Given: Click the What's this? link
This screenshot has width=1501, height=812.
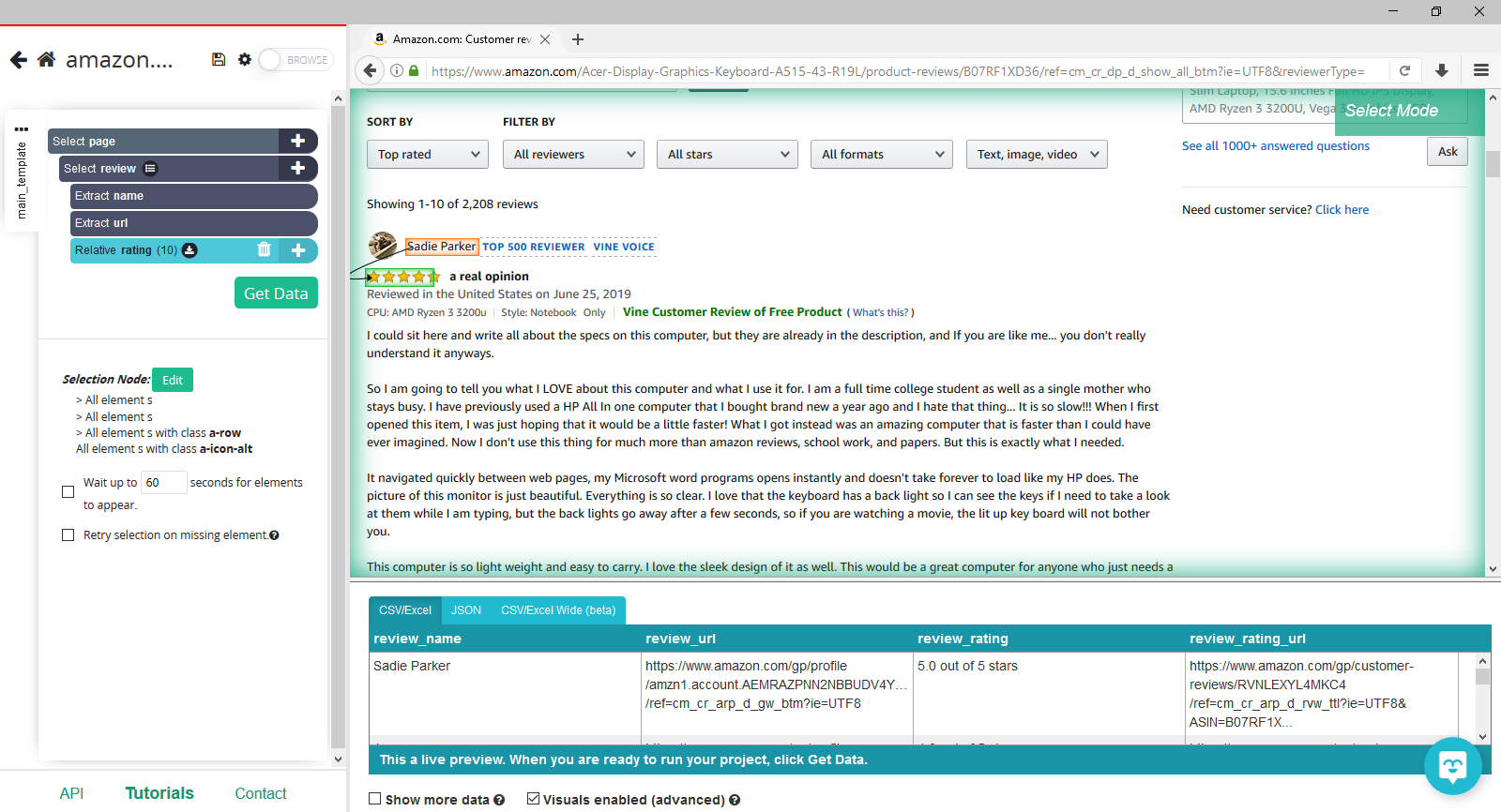Looking at the screenshot, I should (880, 313).
